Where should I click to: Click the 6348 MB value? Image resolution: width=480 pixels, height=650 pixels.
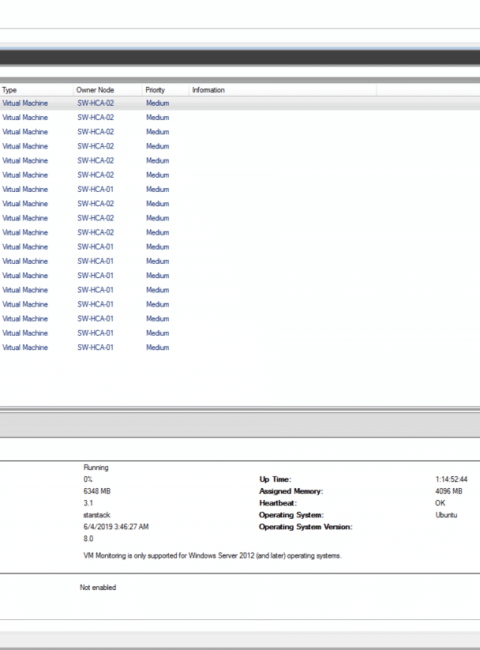click(x=97, y=491)
